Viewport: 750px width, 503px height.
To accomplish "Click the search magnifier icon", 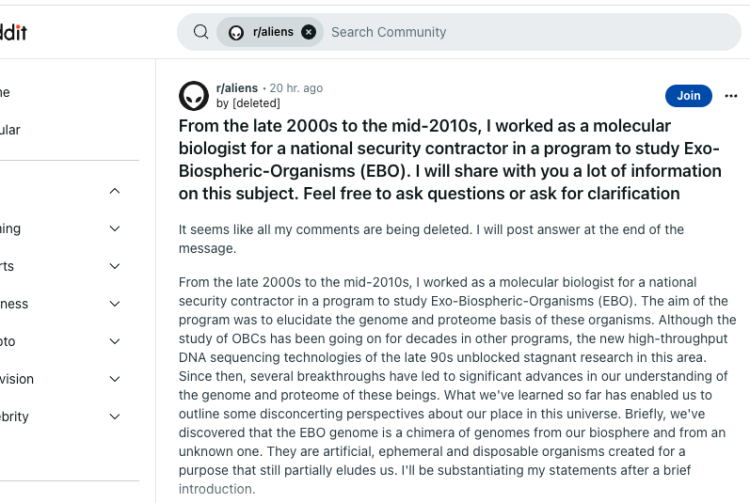I will [201, 32].
